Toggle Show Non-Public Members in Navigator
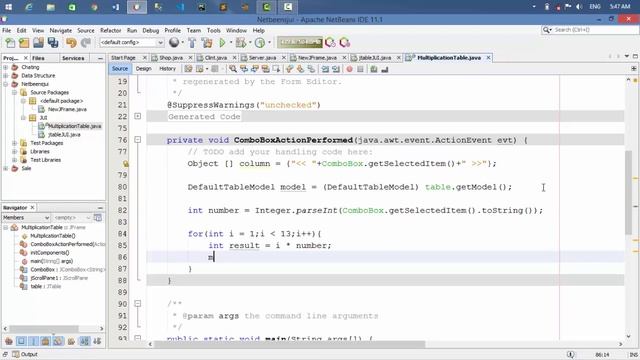This screenshot has height=360, width=640. tap(46, 341)
